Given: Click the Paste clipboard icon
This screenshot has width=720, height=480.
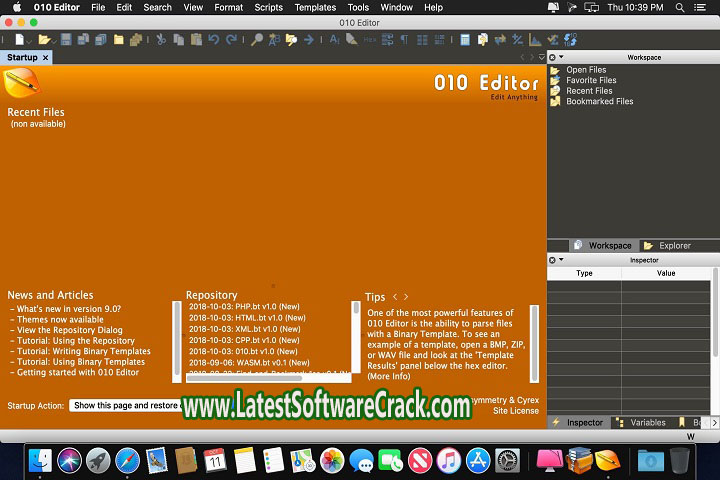Looking at the screenshot, I should pos(196,40).
